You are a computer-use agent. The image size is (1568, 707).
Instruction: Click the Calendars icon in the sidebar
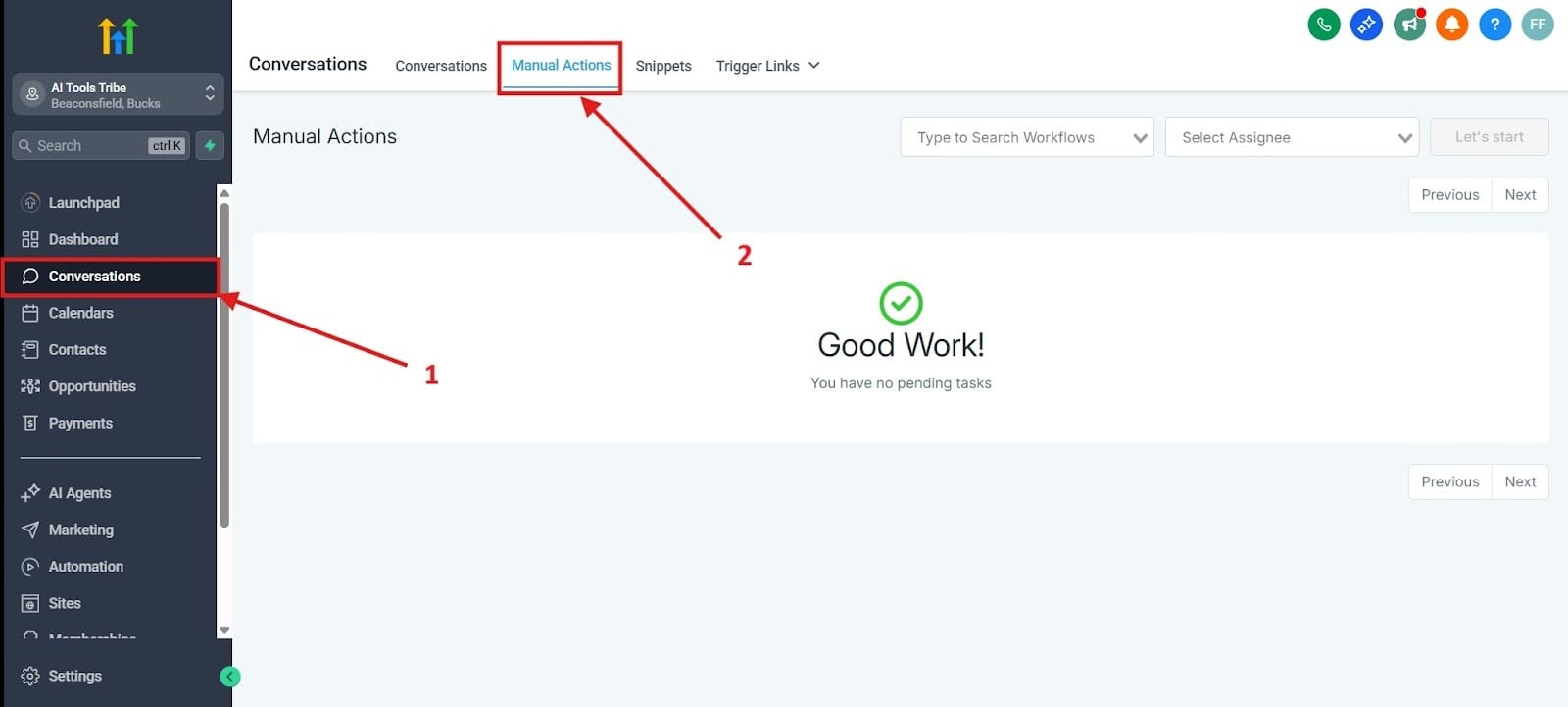point(30,313)
